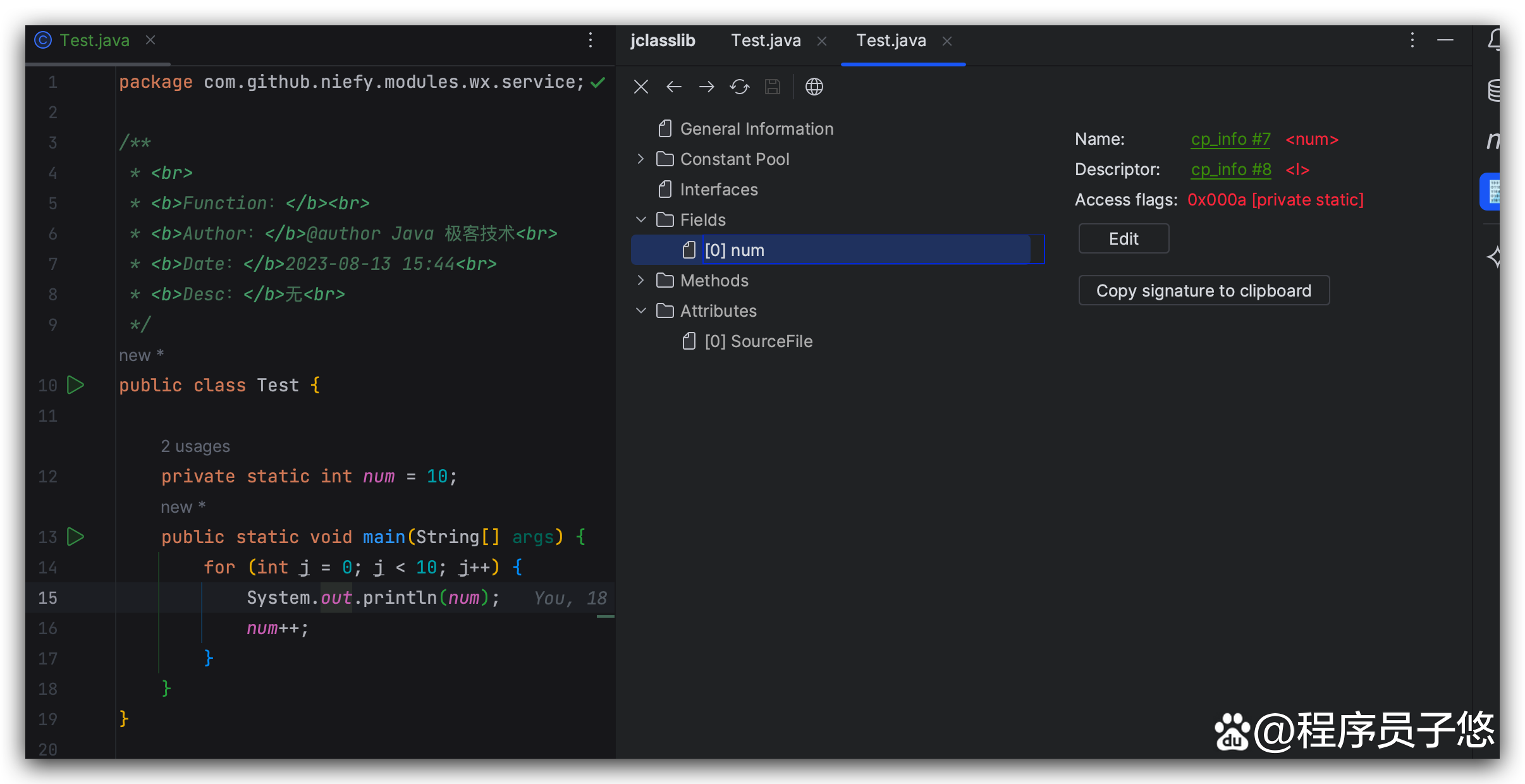The width and height of the screenshot is (1525, 784).
Task: Expand the Methods folder
Action: pos(640,280)
